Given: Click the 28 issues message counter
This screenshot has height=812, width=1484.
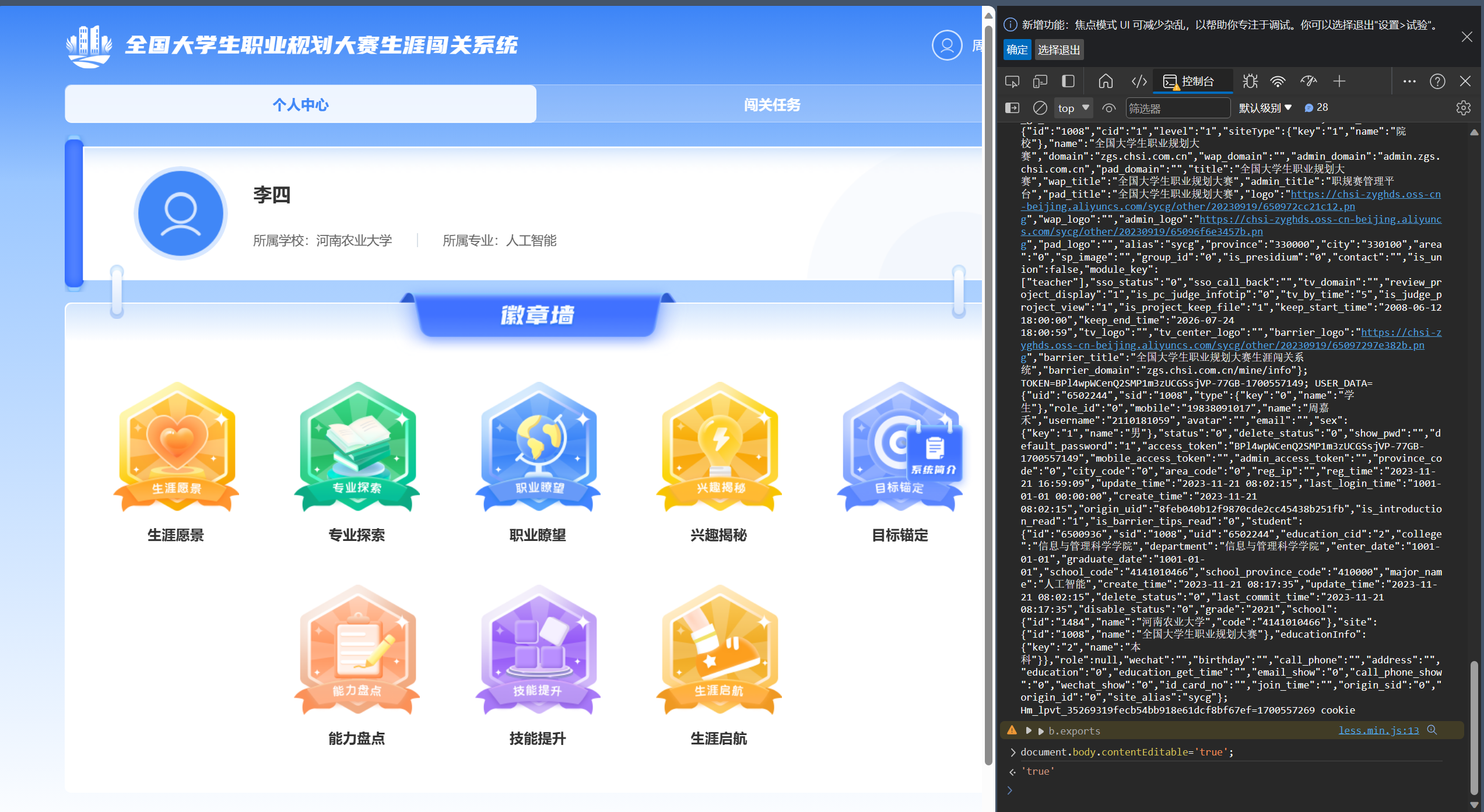Looking at the screenshot, I should pyautogui.click(x=1316, y=108).
